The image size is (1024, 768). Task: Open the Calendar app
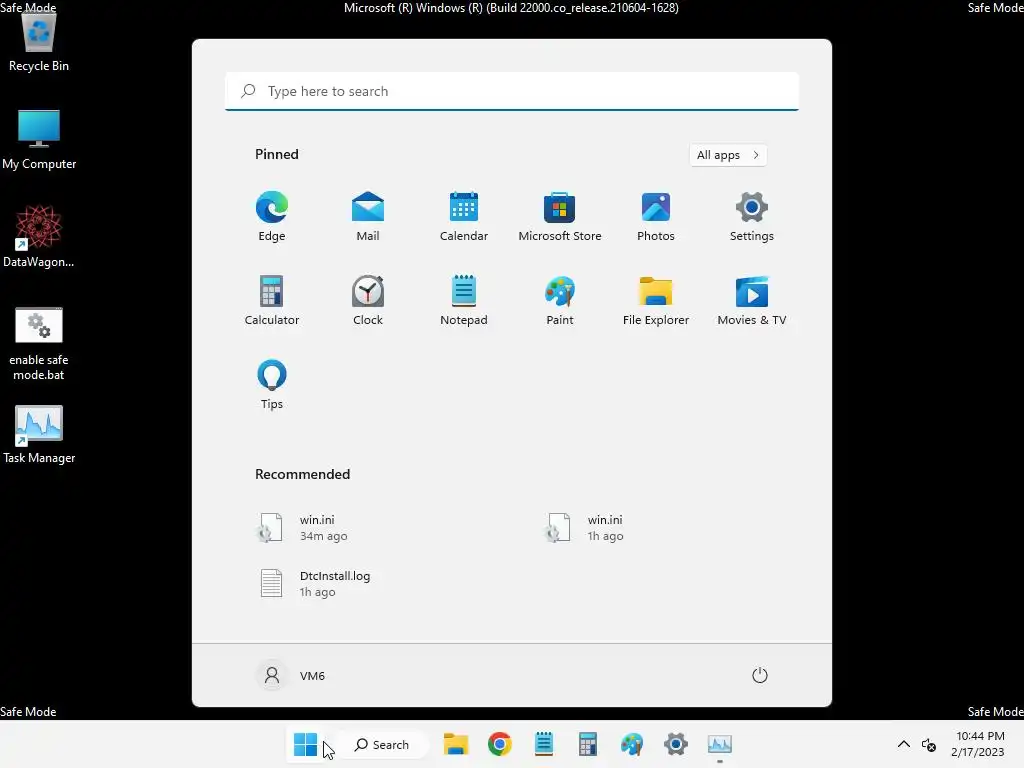(464, 216)
